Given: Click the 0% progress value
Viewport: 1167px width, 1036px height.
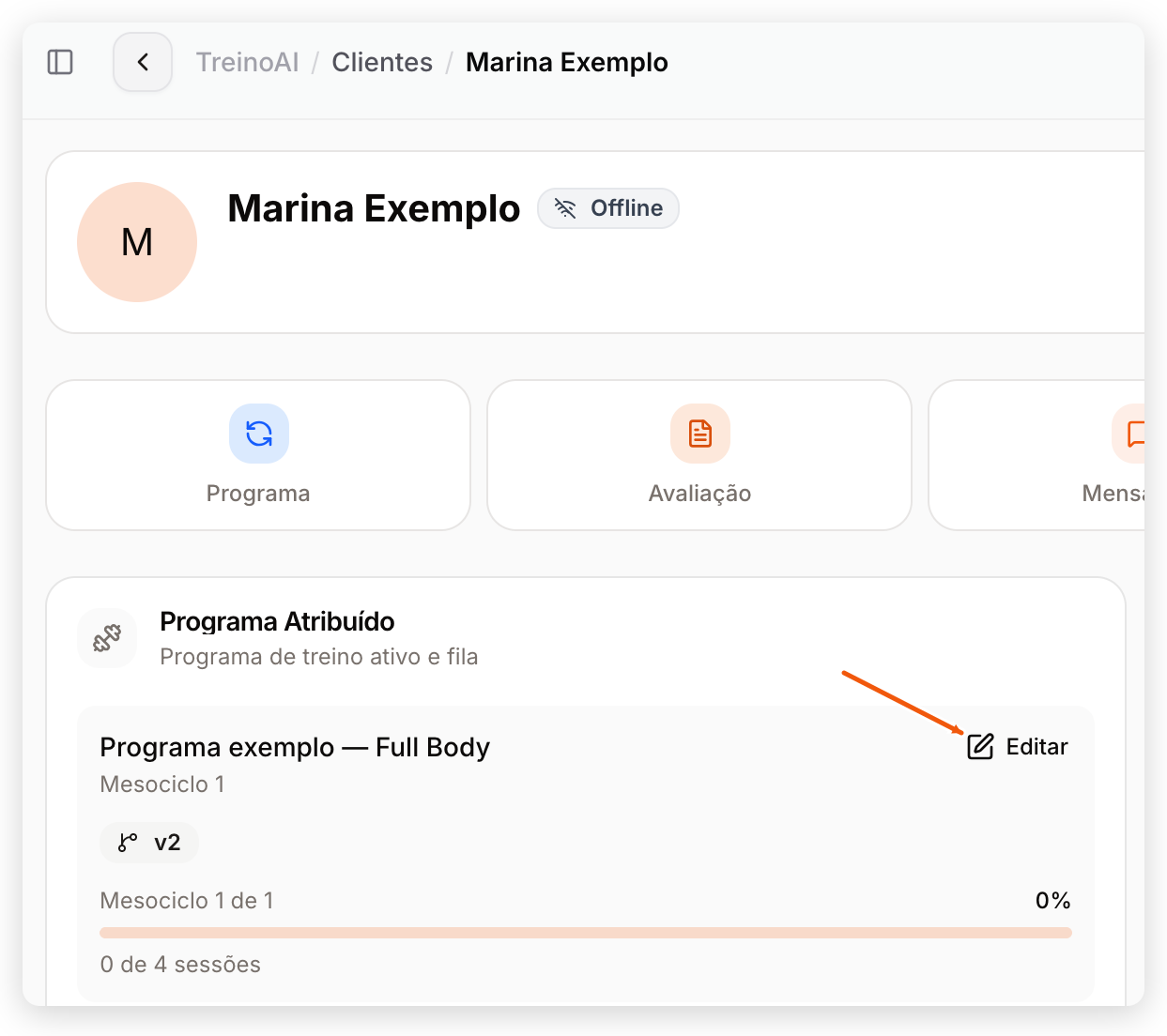Looking at the screenshot, I should [x=1053, y=901].
